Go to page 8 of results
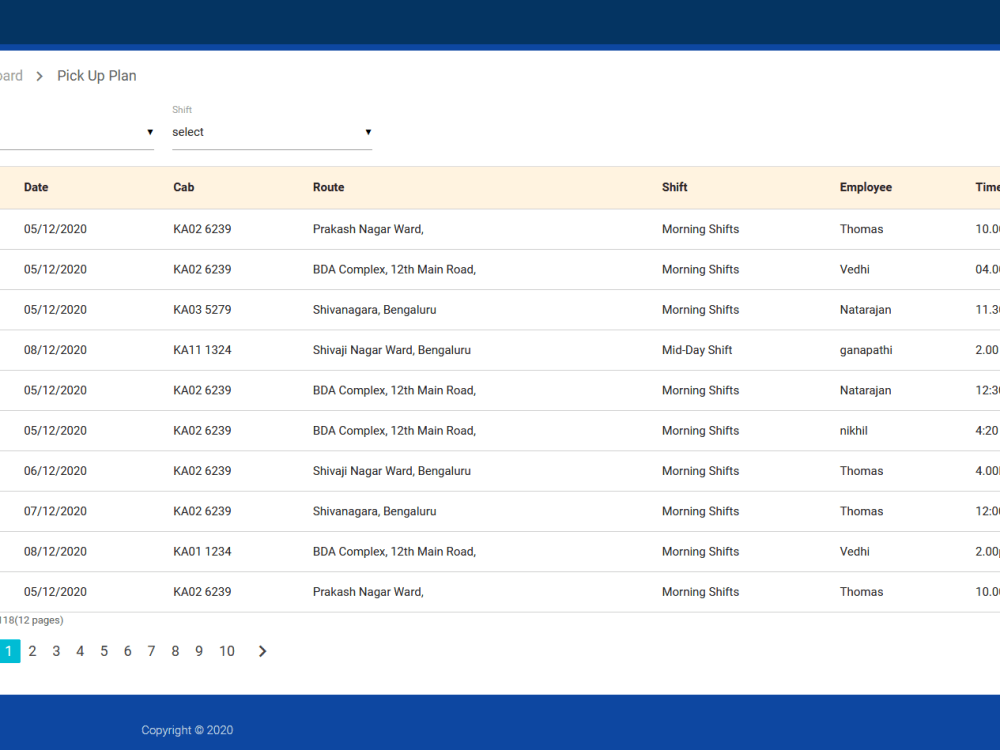This screenshot has width=1000, height=750. click(x=175, y=651)
